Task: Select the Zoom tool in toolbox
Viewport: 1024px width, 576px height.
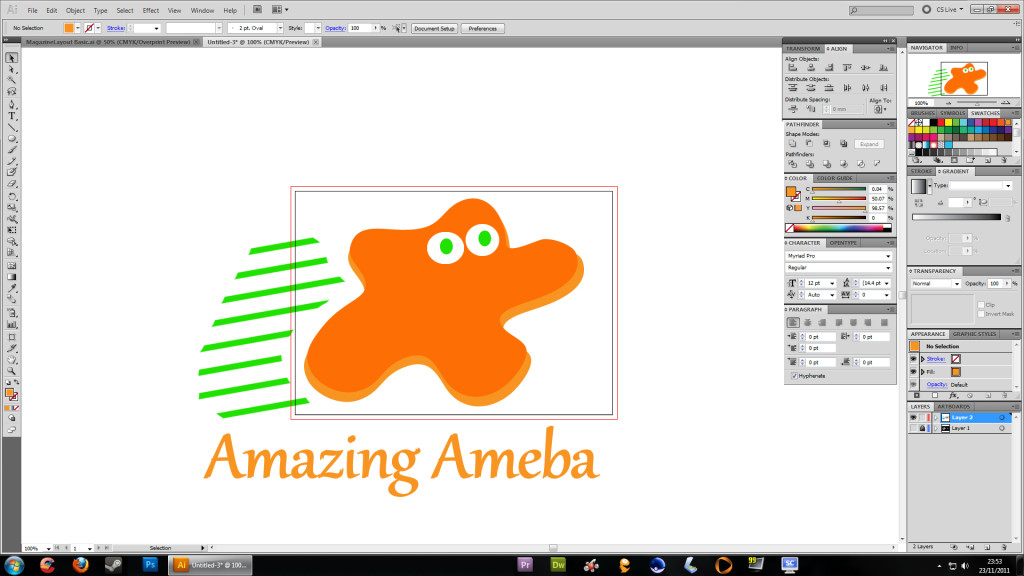Action: pos(12,371)
